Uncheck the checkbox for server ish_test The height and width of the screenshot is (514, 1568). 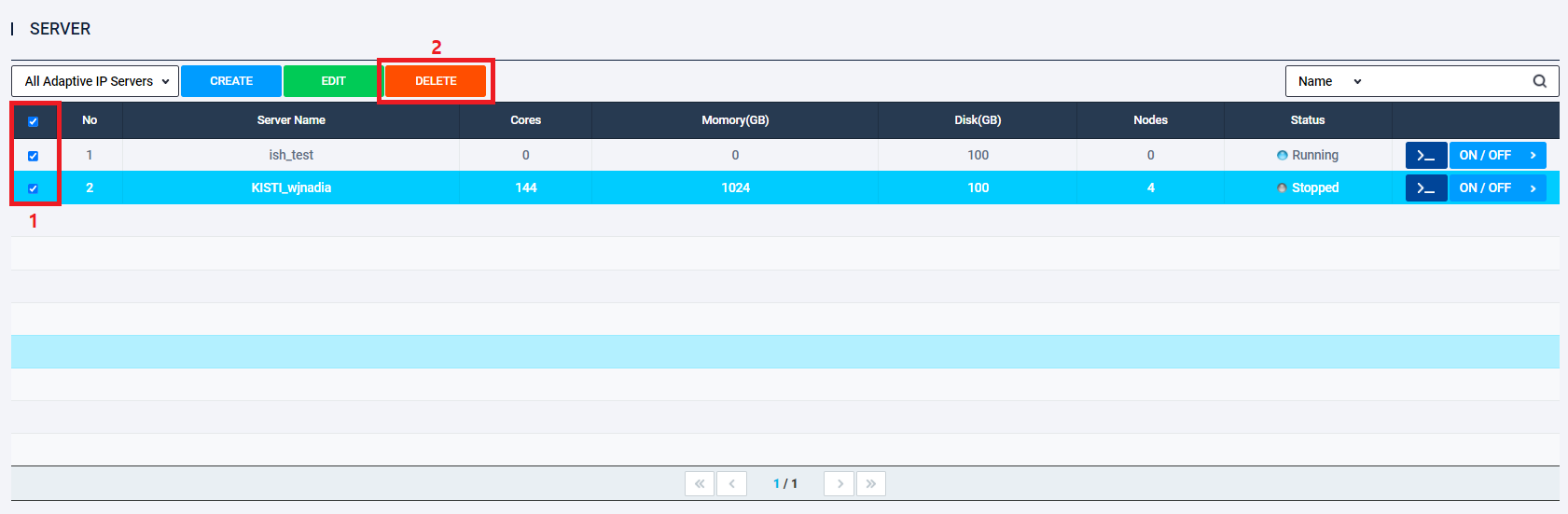tap(33, 156)
